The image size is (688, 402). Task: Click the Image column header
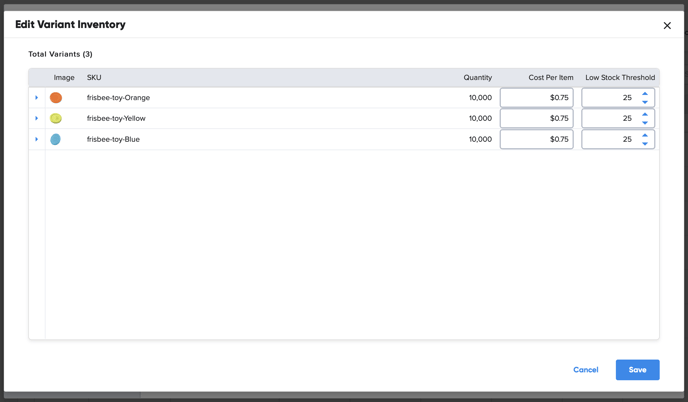[x=64, y=77]
